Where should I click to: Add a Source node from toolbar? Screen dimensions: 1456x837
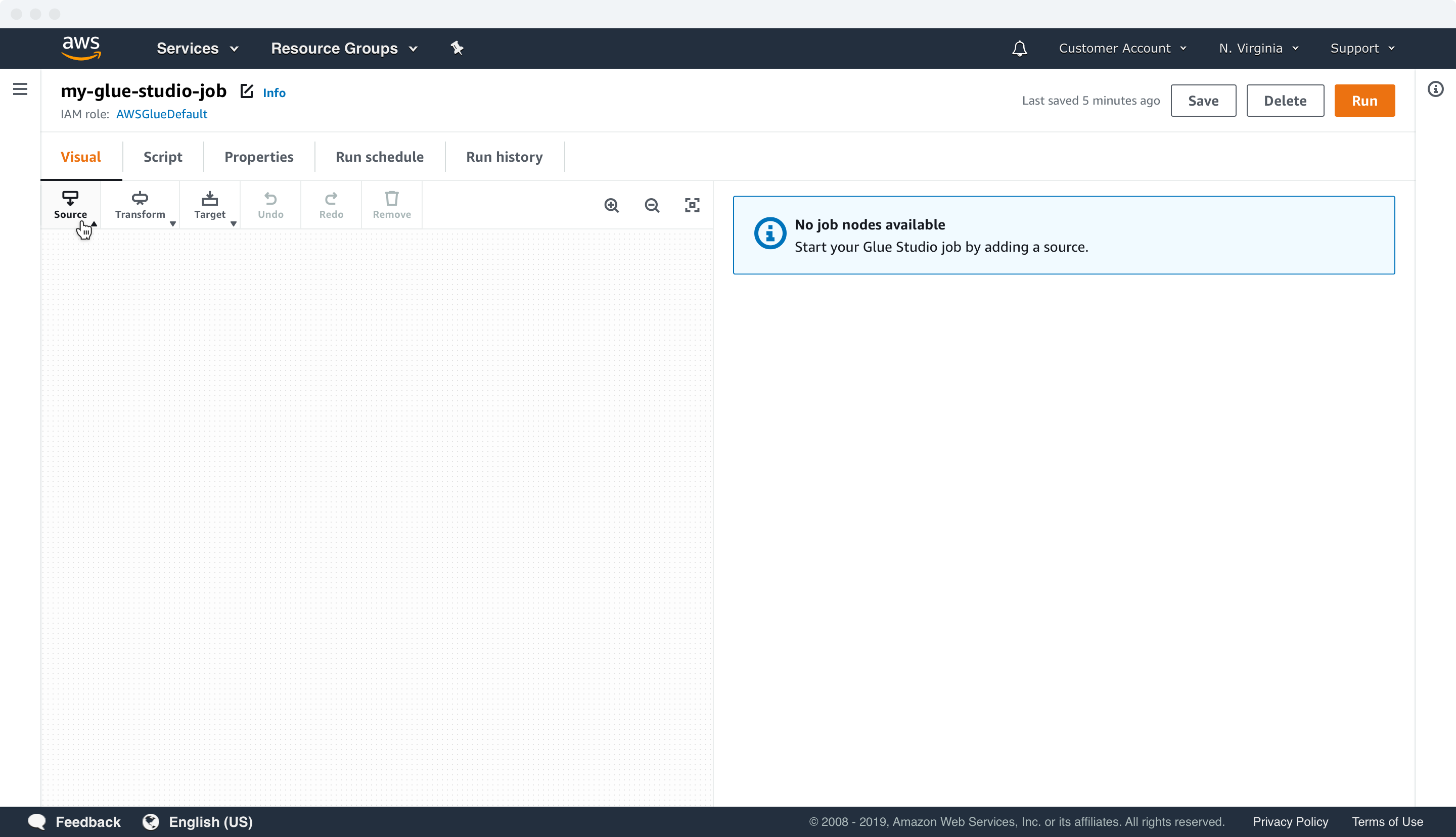pos(70,205)
